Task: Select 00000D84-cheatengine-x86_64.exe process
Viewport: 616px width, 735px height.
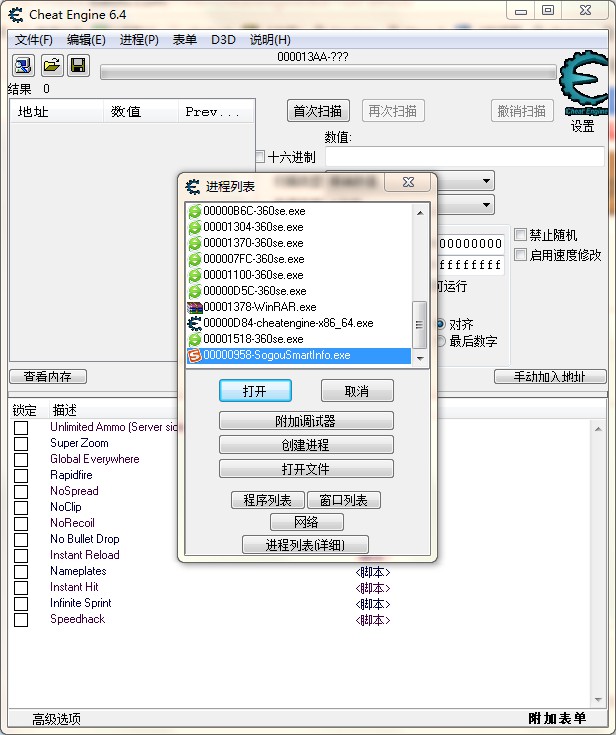Action: click(x=299, y=323)
